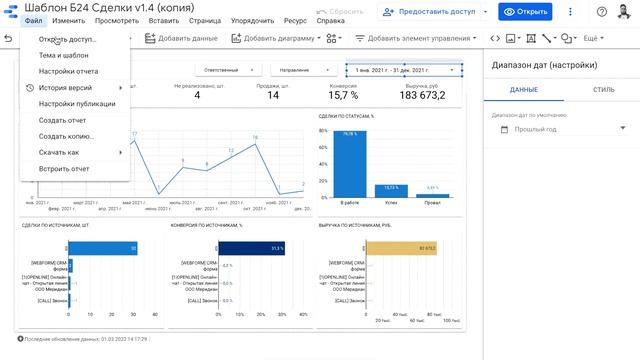This screenshot has height=360, width=640.
Task: Choose Создать отчет menu entry
Action: pos(75,120)
